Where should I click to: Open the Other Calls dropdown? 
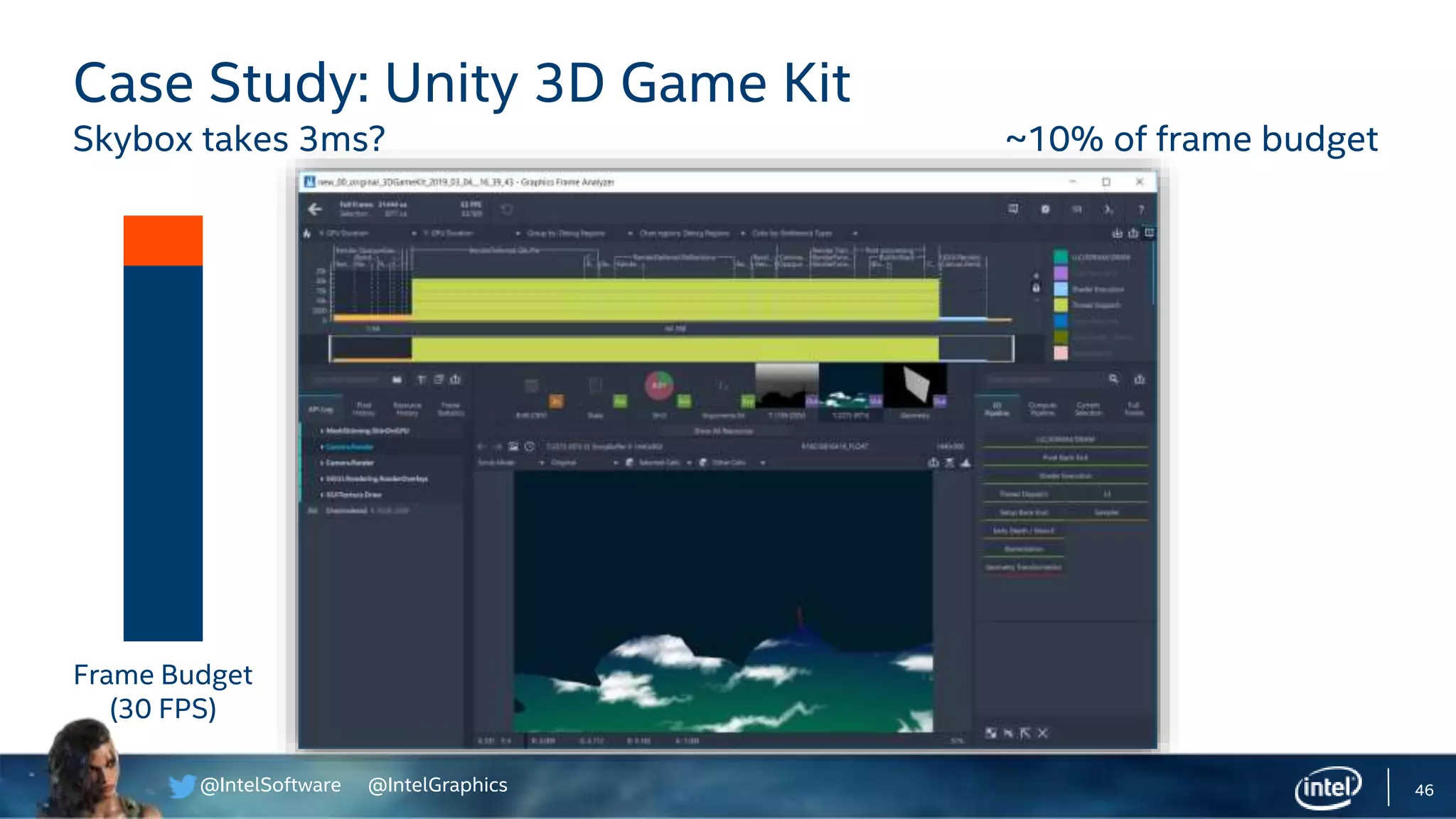tap(732, 463)
